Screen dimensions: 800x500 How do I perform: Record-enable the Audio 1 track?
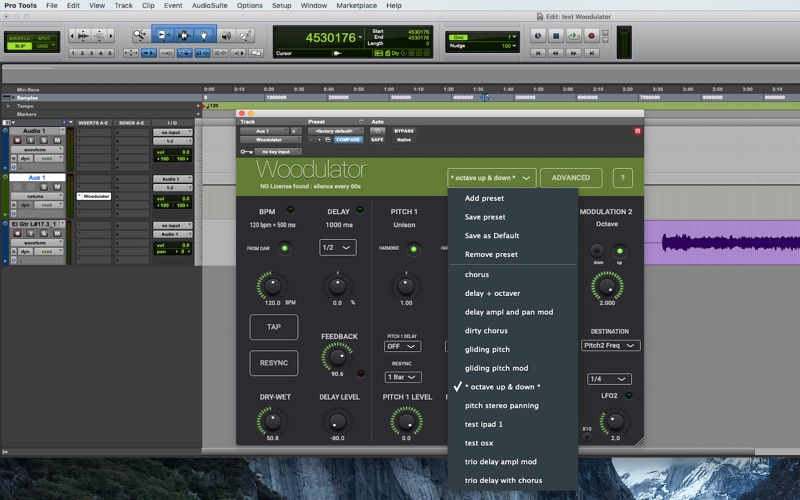tap(17, 140)
